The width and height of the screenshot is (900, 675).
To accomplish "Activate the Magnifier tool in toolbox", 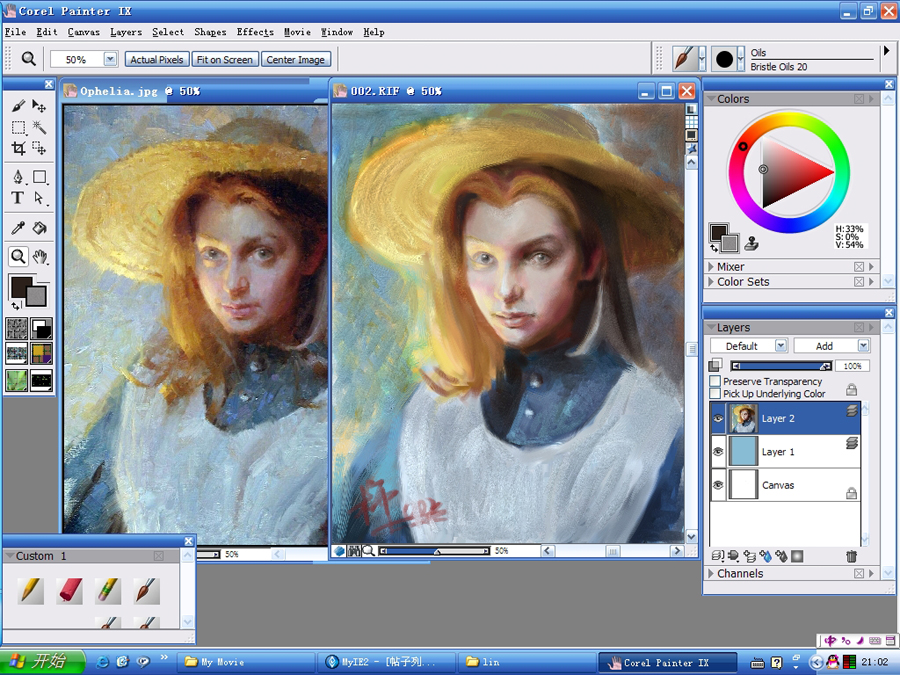I will [x=18, y=257].
